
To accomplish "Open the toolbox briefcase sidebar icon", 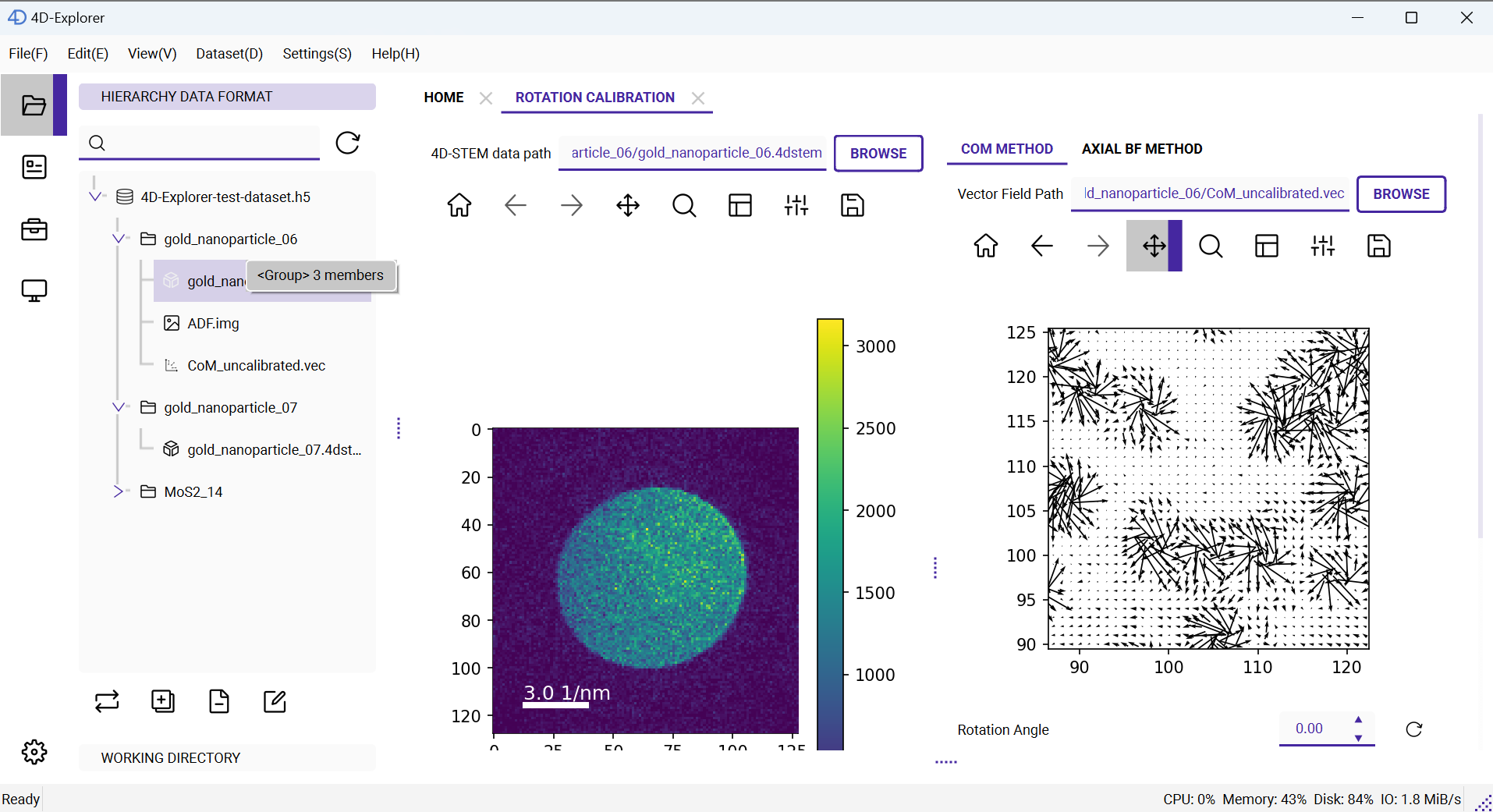I will (34, 229).
